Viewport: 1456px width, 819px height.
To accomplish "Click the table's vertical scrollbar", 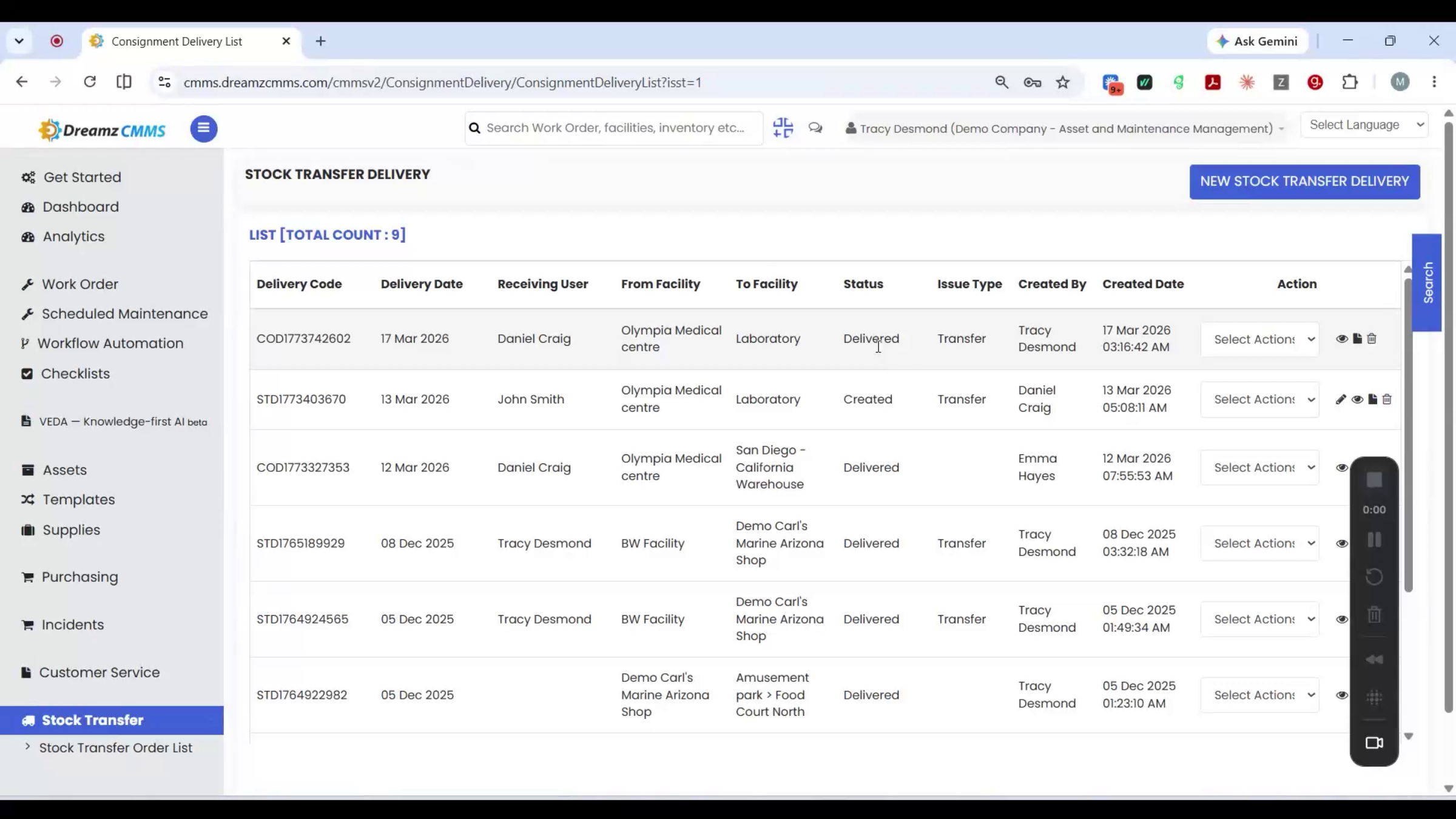I will click(1408, 434).
